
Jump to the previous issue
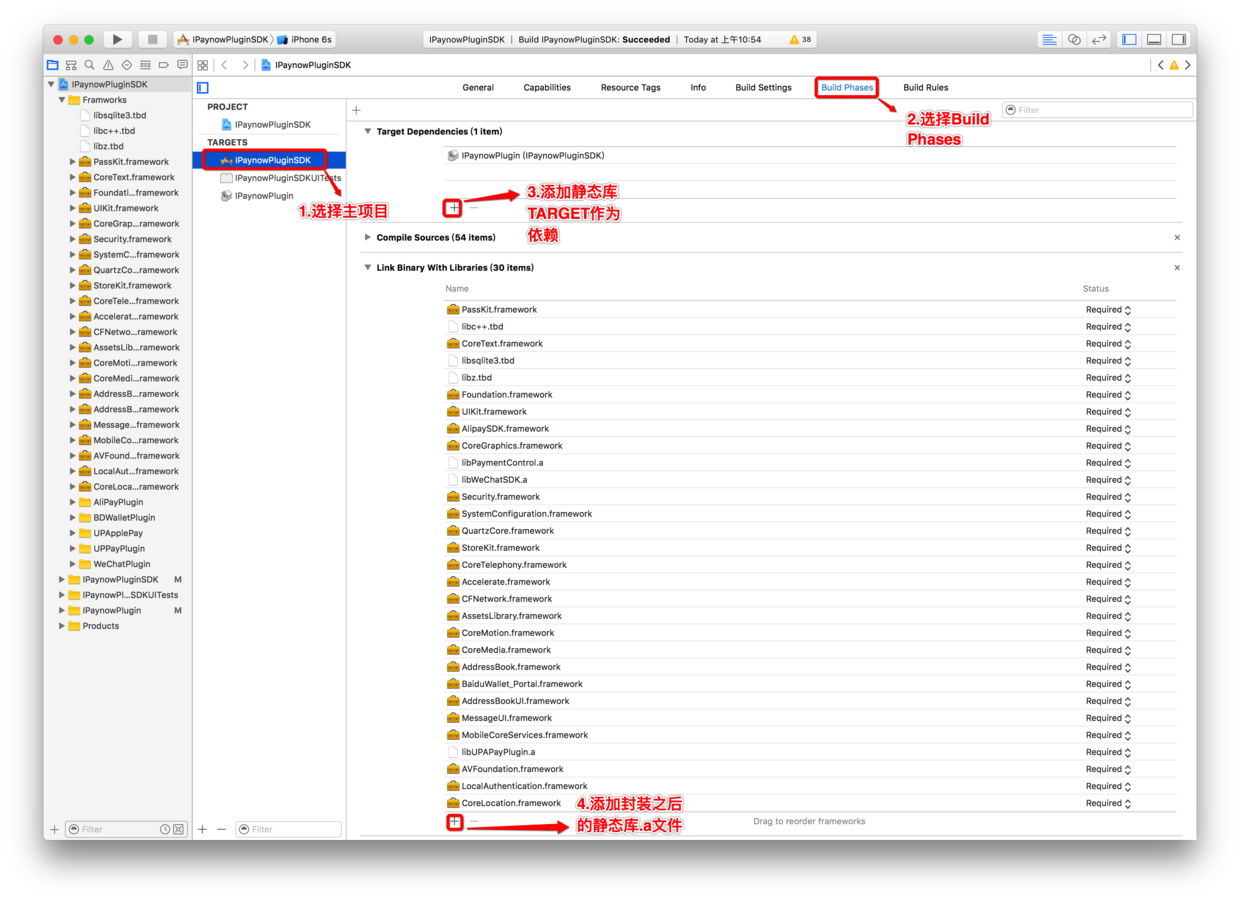point(1160,65)
